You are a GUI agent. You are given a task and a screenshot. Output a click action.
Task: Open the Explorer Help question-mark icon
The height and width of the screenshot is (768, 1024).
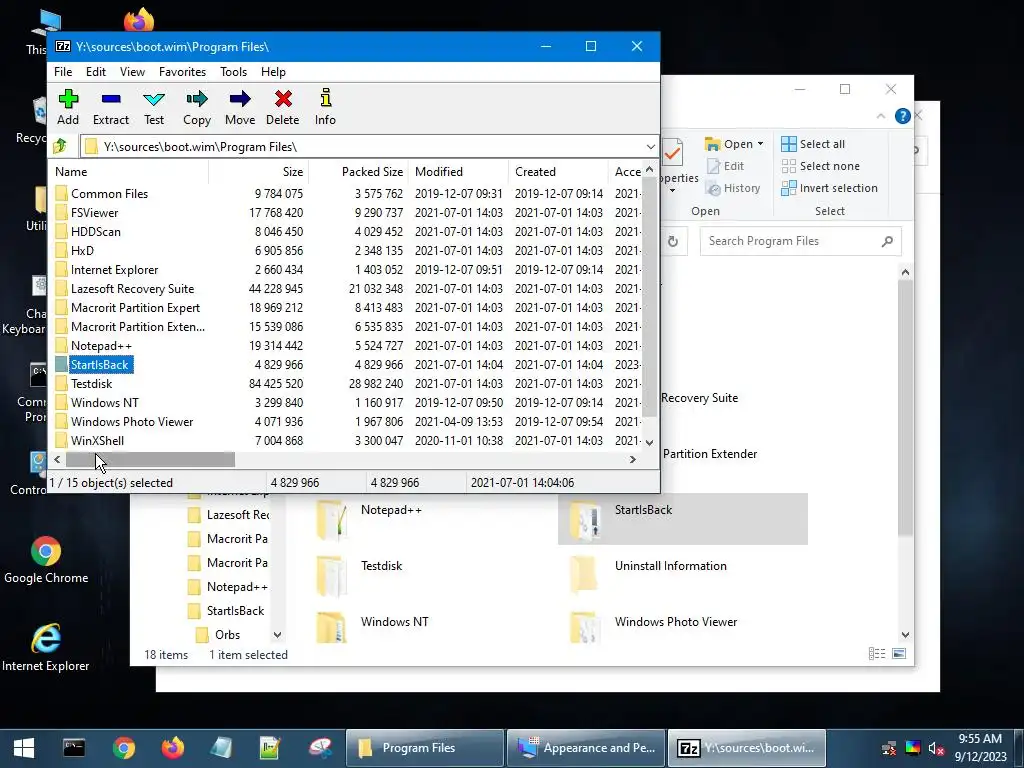coord(903,116)
